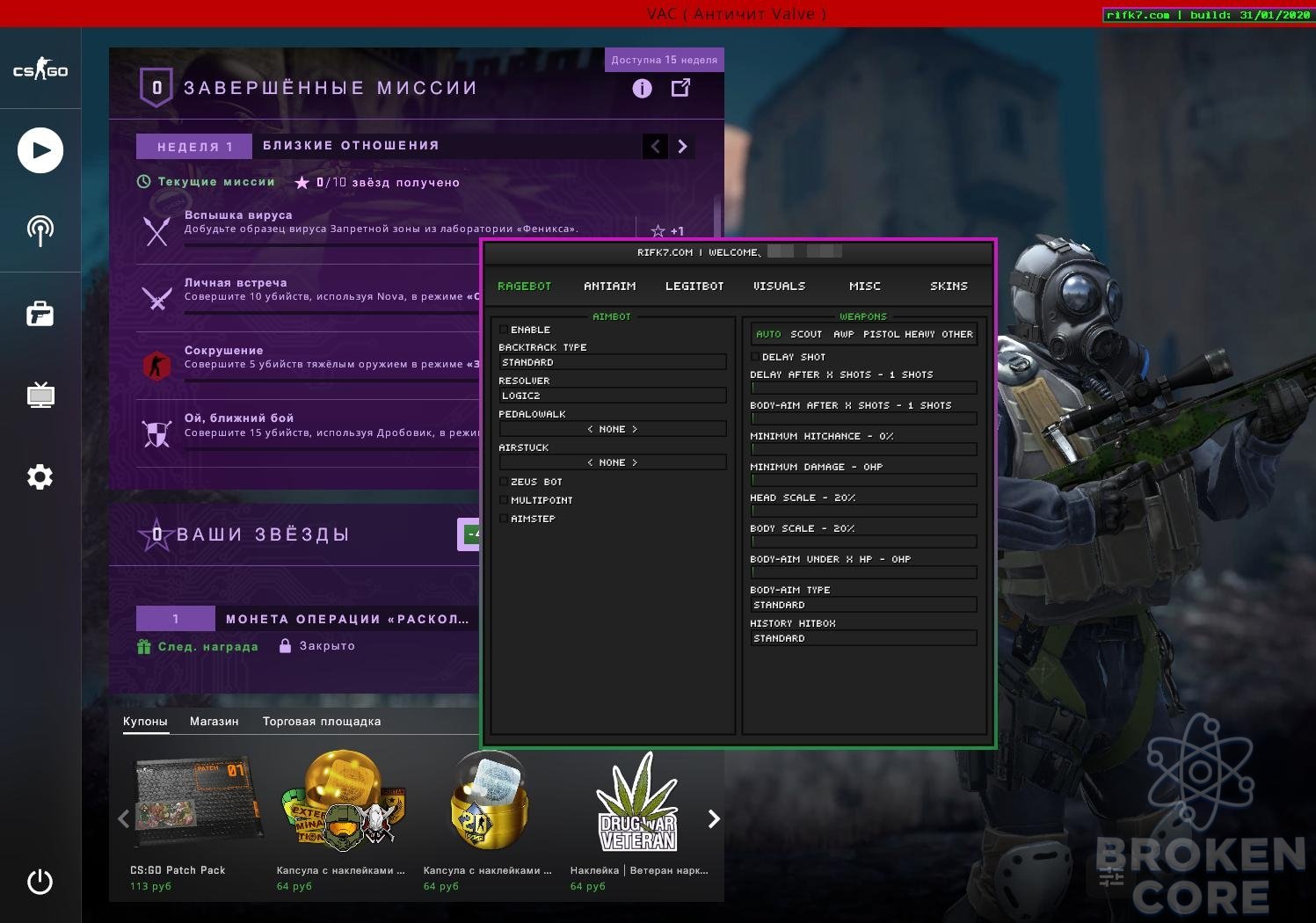
Task: Click the PEDALOWALK key selector
Action: coord(613,429)
